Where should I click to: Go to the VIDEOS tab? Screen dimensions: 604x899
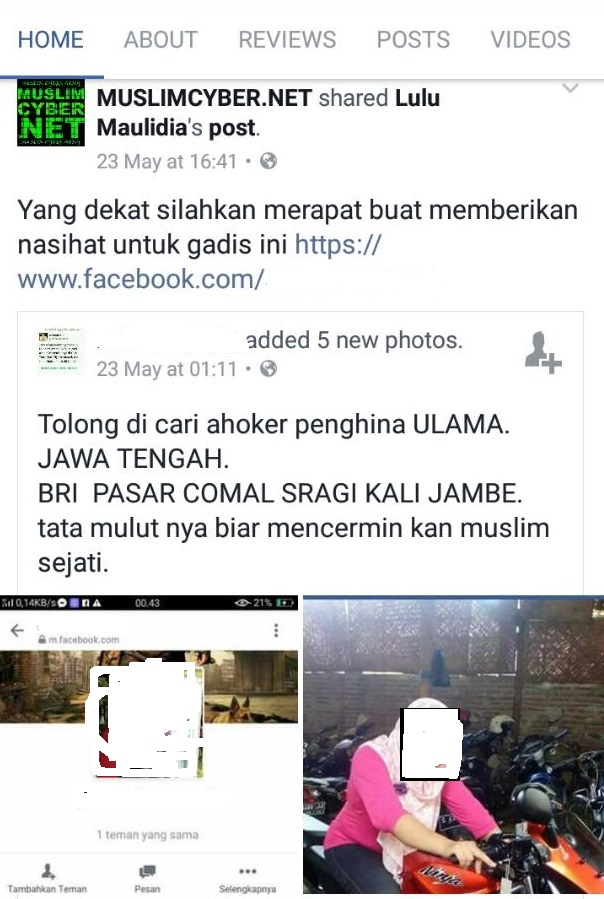coord(531,40)
